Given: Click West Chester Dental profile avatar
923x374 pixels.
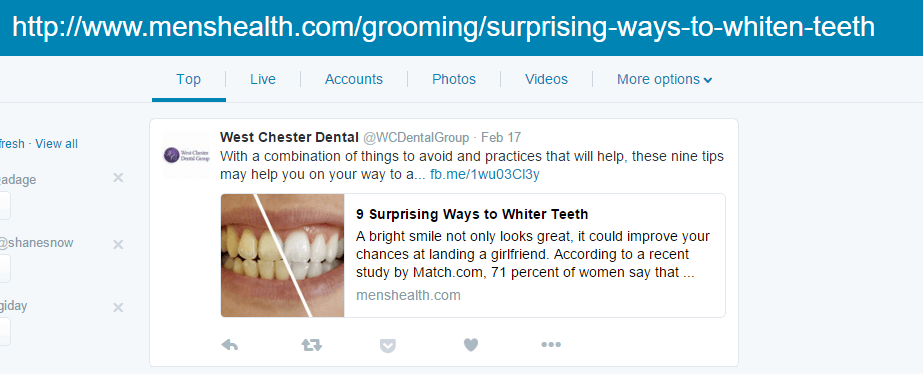Looking at the screenshot, I should click(185, 155).
